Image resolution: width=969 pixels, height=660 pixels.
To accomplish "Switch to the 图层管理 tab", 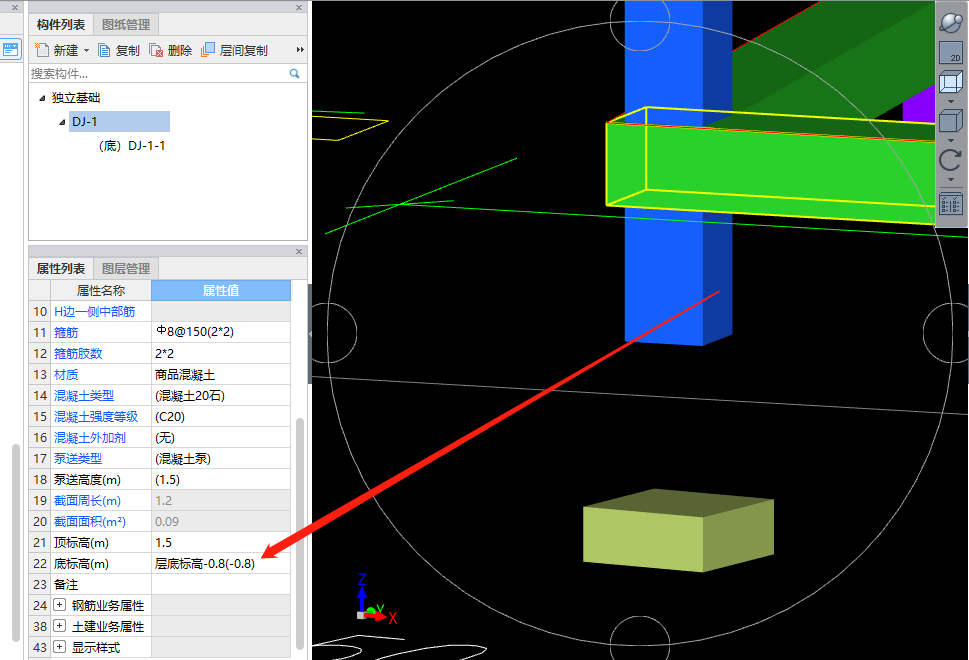I will point(126,269).
